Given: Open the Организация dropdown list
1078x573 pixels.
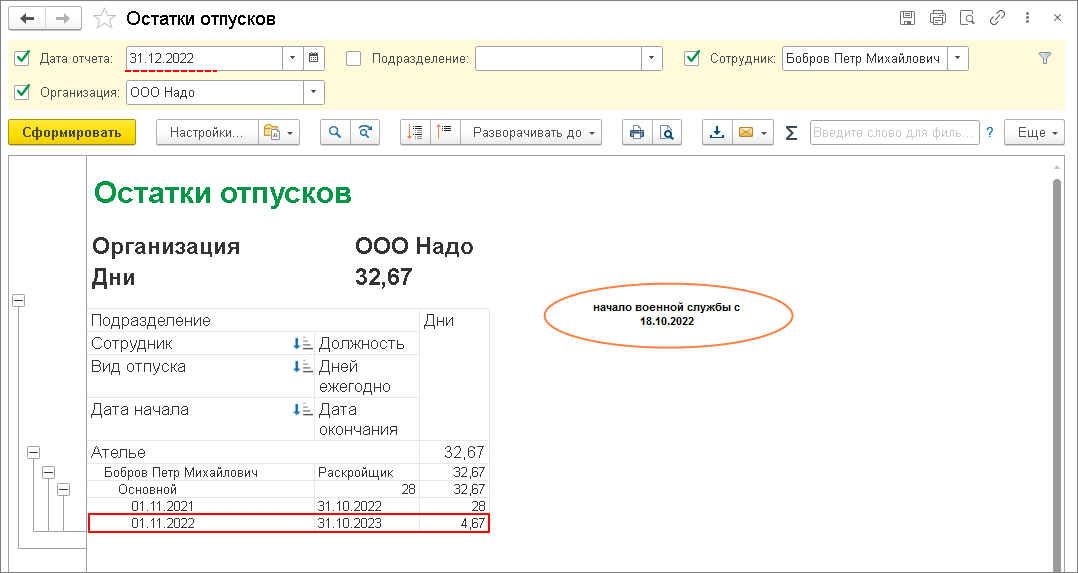Looking at the screenshot, I should tap(314, 93).
